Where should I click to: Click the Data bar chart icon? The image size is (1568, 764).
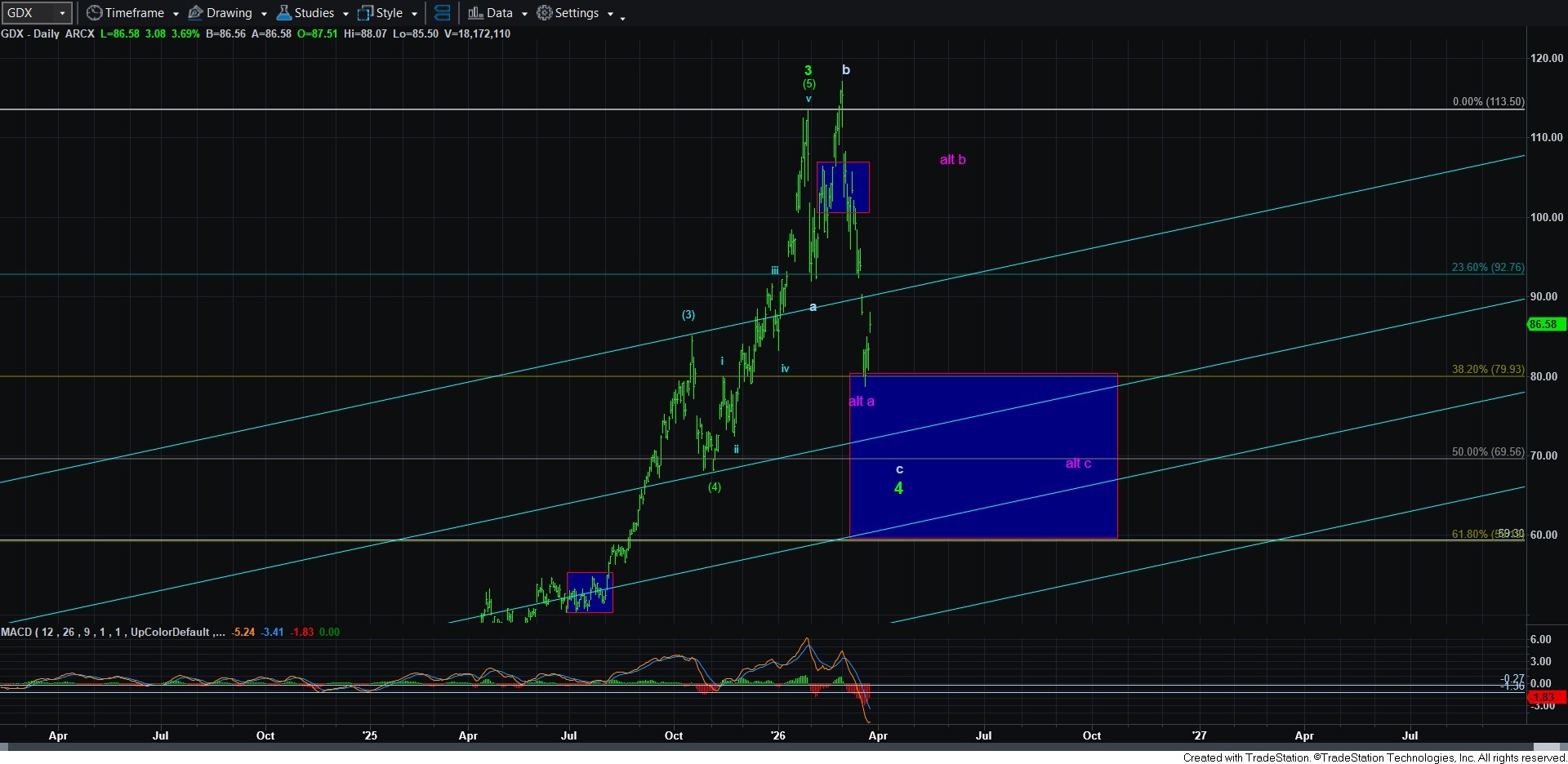tap(475, 13)
